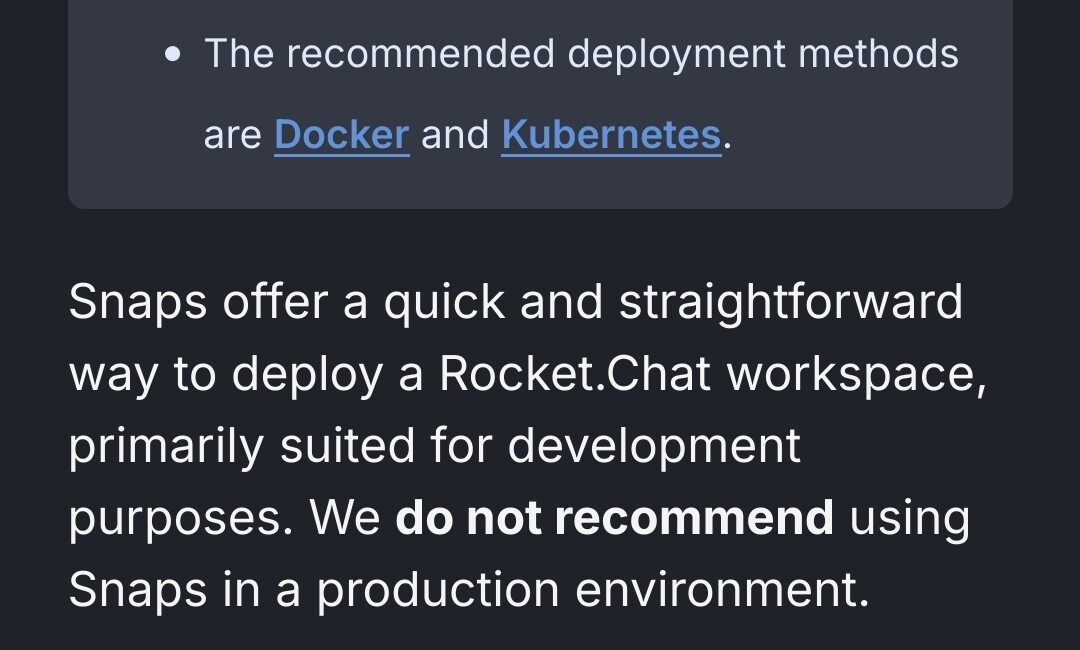Click the word 'production' in the last line

point(437,591)
